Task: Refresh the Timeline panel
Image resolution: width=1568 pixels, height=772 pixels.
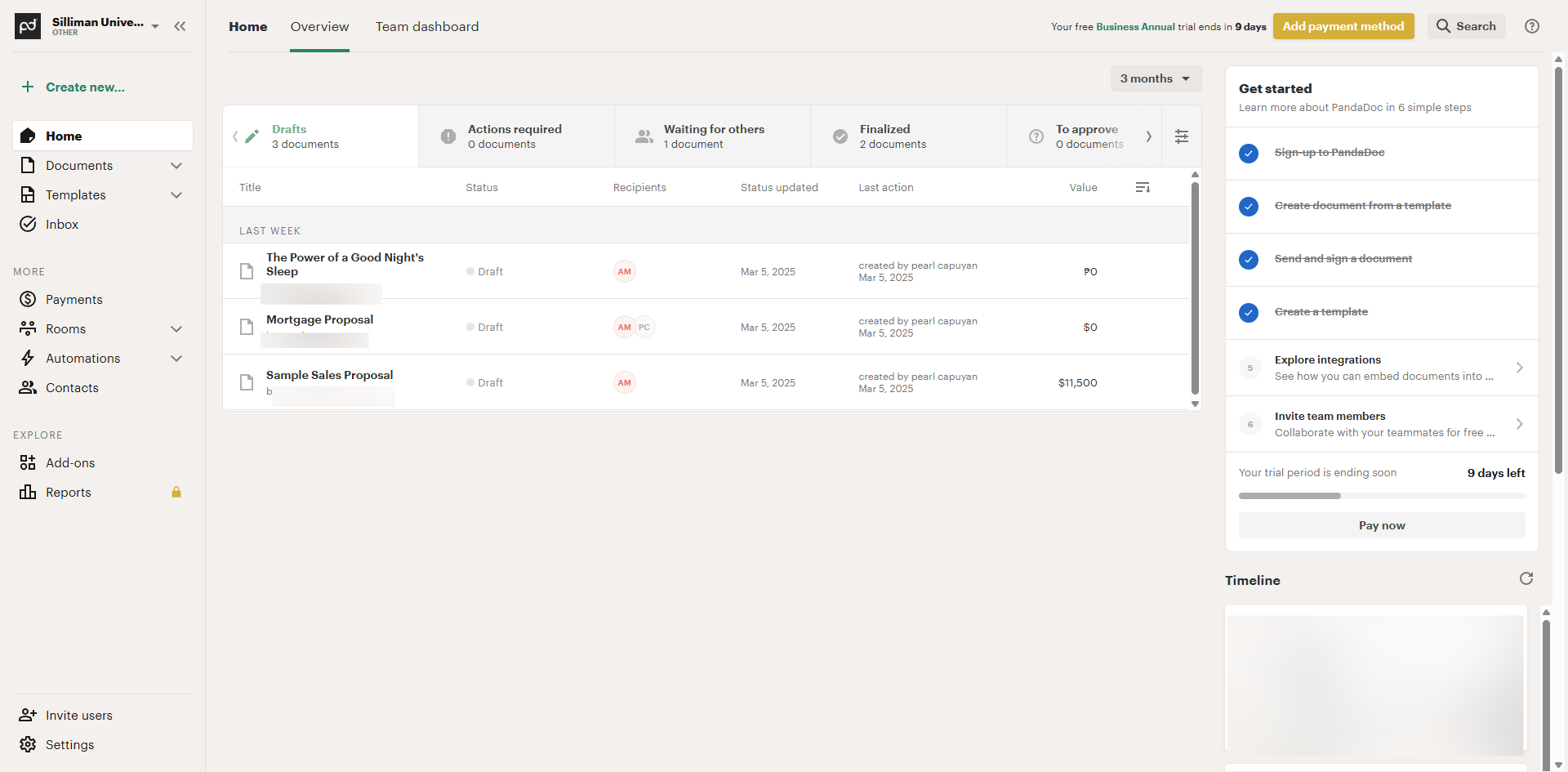Action: [1526, 579]
